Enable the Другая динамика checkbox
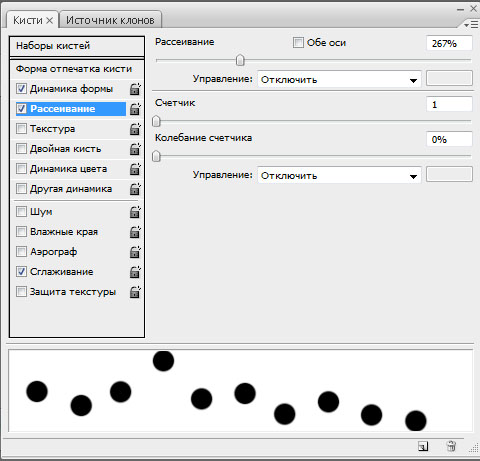This screenshot has width=480, height=461. [21, 189]
